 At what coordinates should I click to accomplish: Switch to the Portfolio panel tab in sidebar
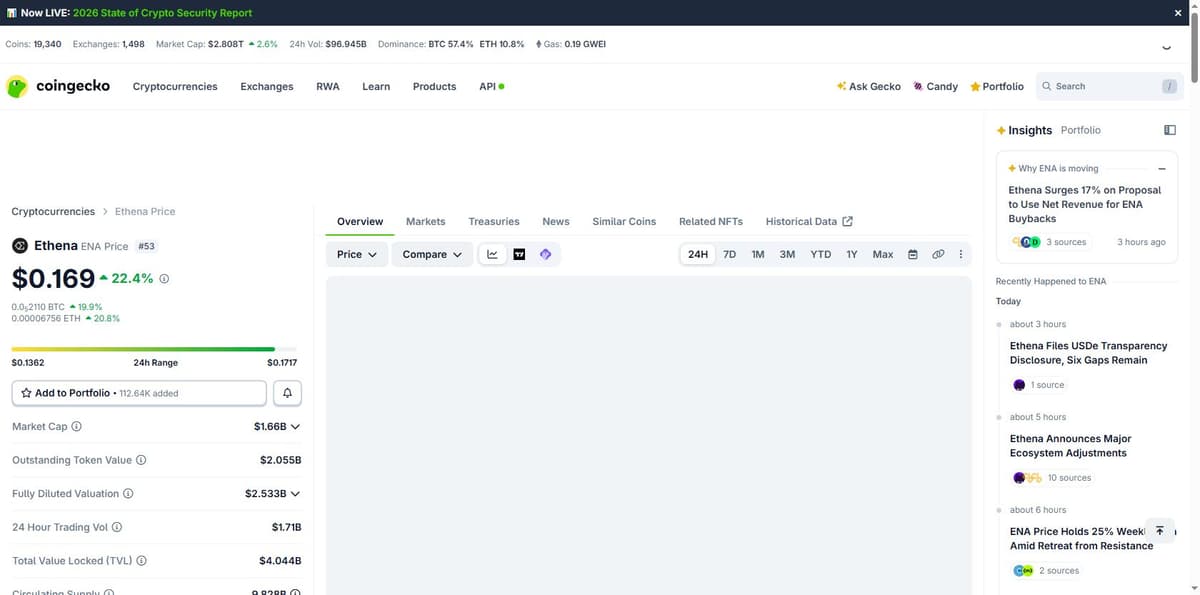pos(1081,130)
